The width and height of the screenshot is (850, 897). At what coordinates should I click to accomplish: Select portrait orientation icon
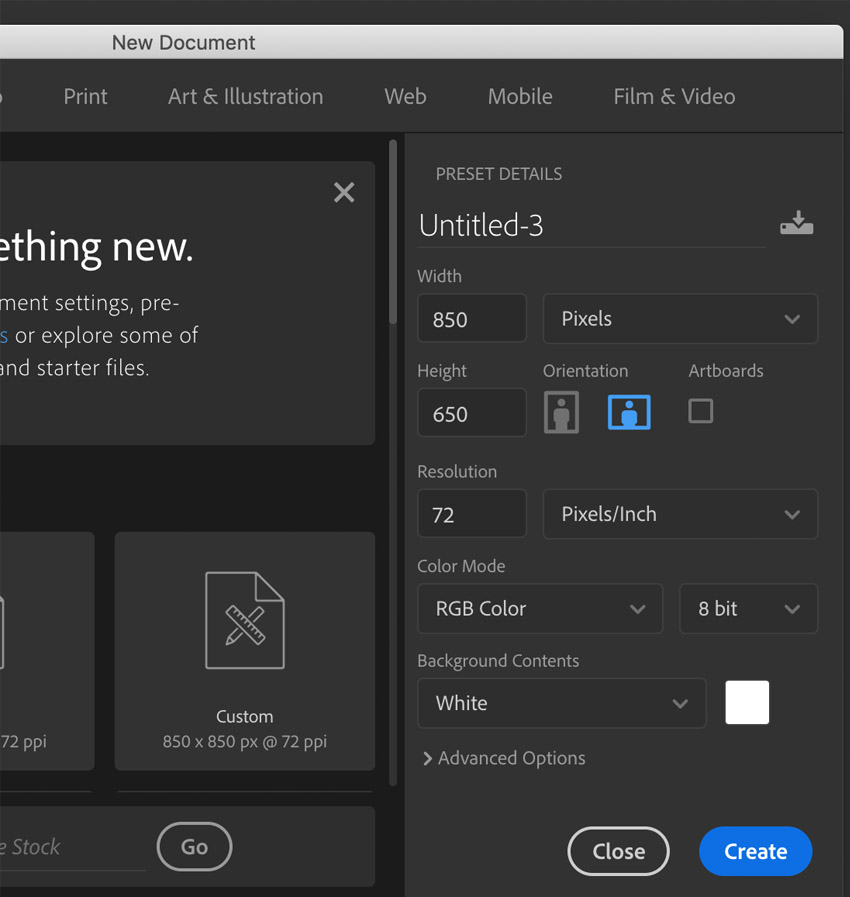561,412
